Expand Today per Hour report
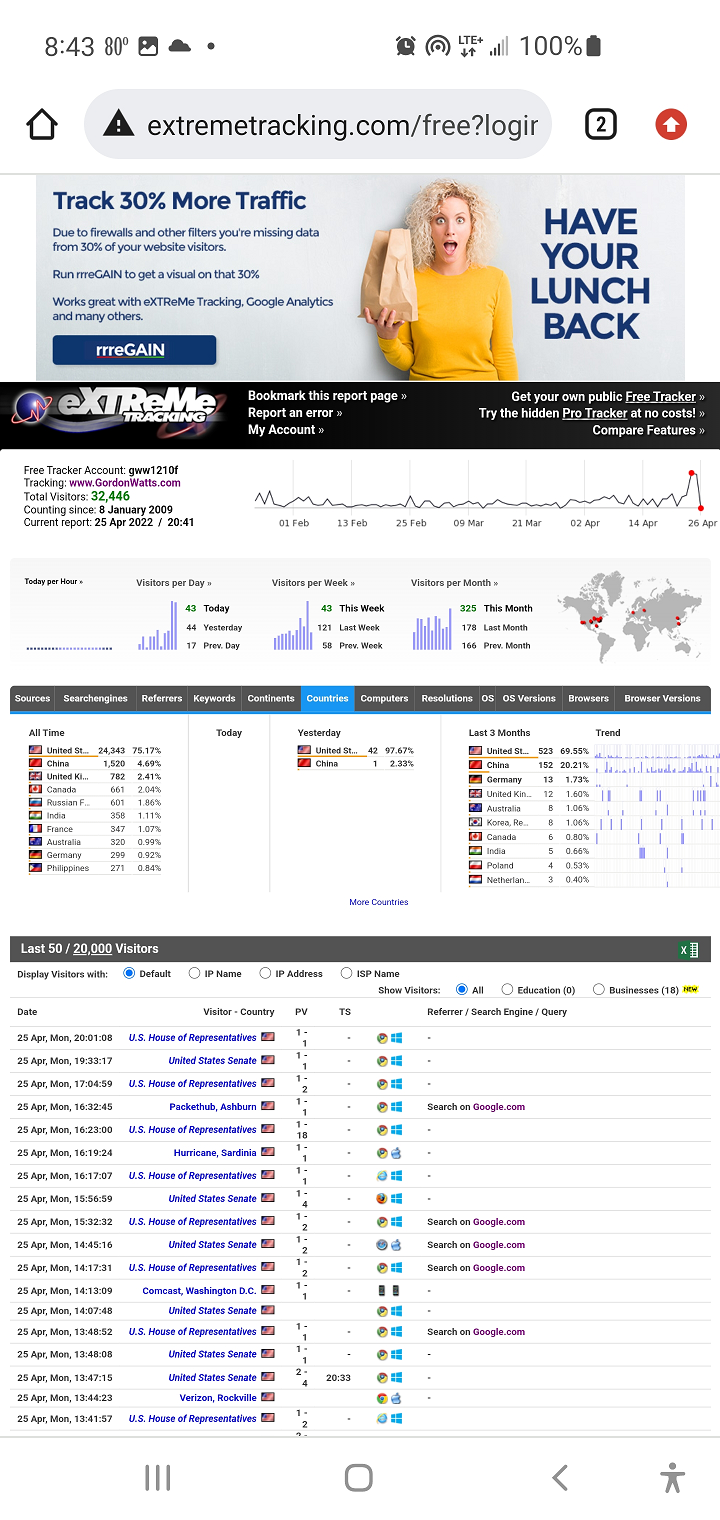 click(53, 582)
